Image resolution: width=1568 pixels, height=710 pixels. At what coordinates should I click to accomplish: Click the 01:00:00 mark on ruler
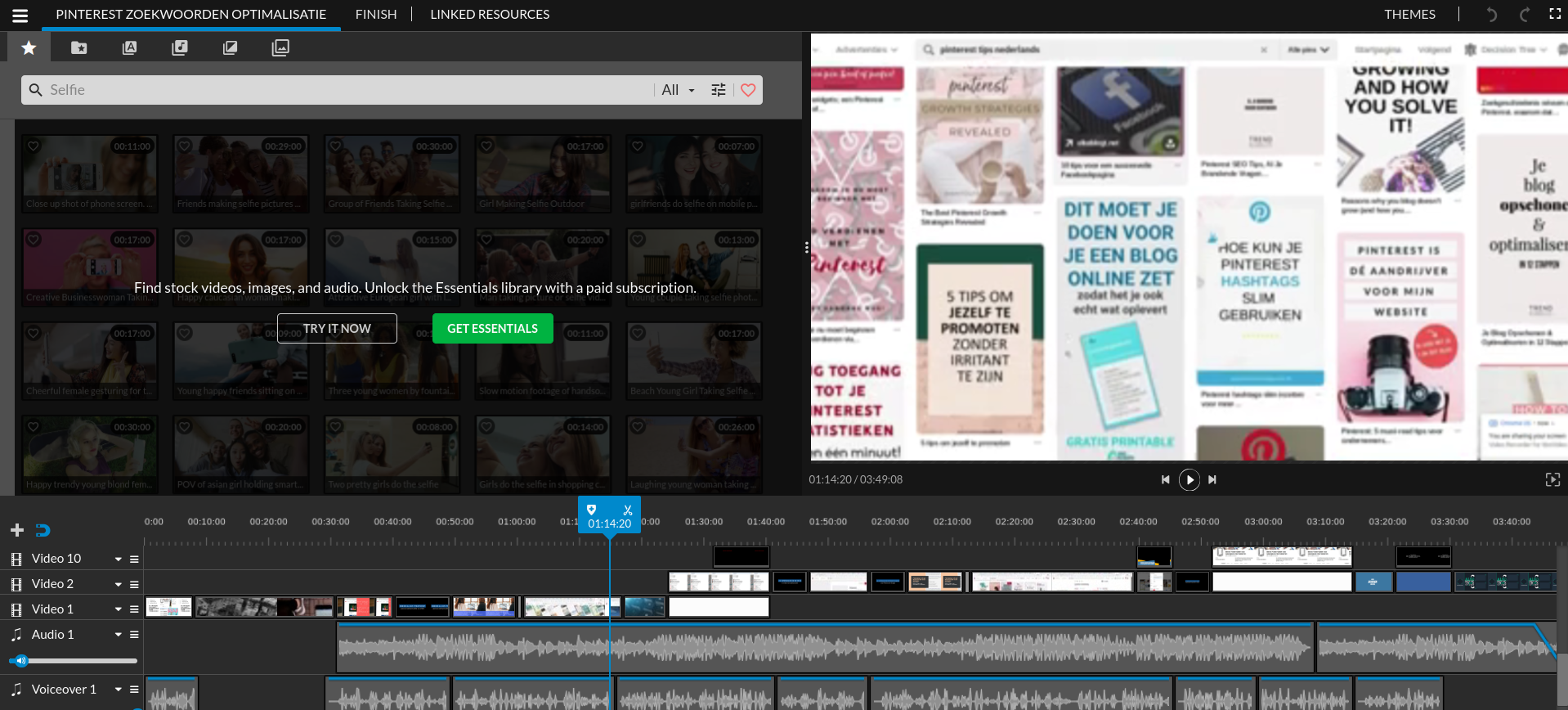(x=517, y=522)
